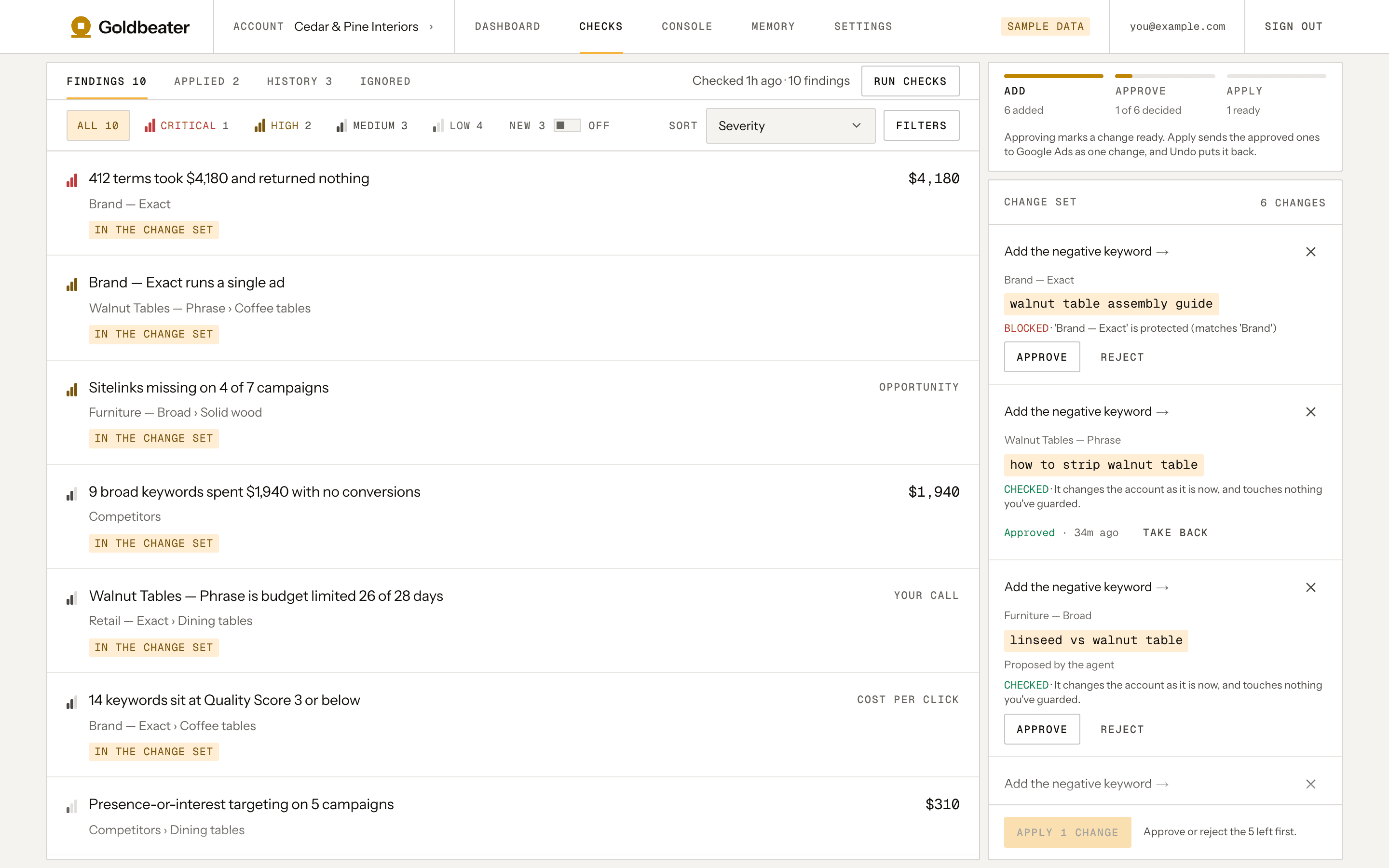Click the 6 Changes count label
Viewport: 1389px width, 868px height.
tap(1292, 203)
